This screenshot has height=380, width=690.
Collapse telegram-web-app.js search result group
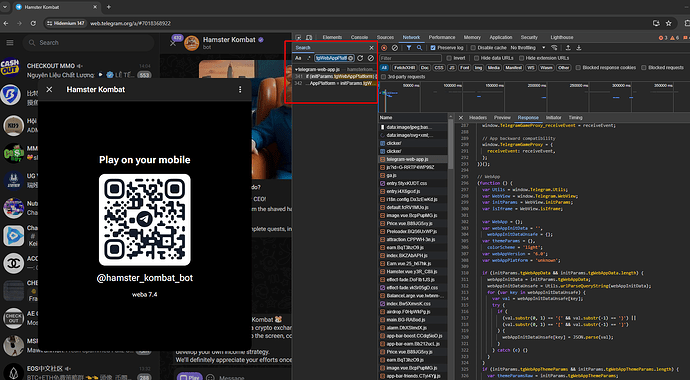point(296,69)
